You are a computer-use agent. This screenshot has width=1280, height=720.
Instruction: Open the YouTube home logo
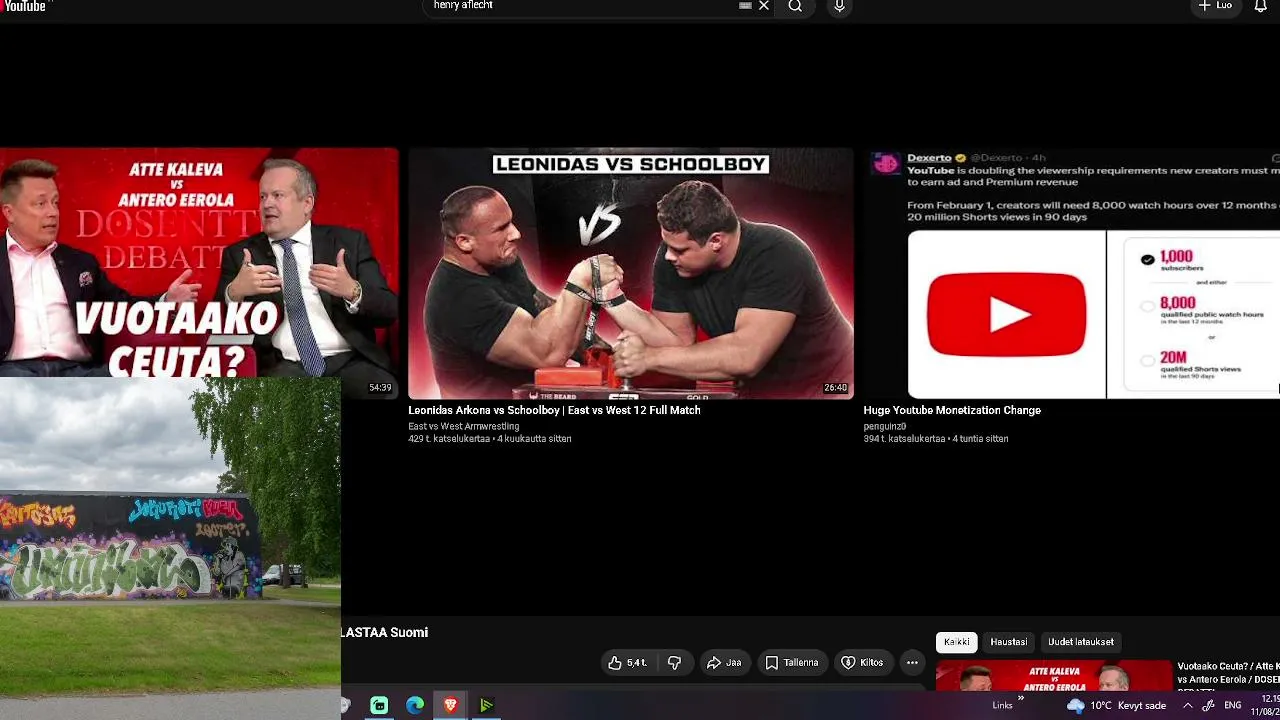[x=23, y=5]
